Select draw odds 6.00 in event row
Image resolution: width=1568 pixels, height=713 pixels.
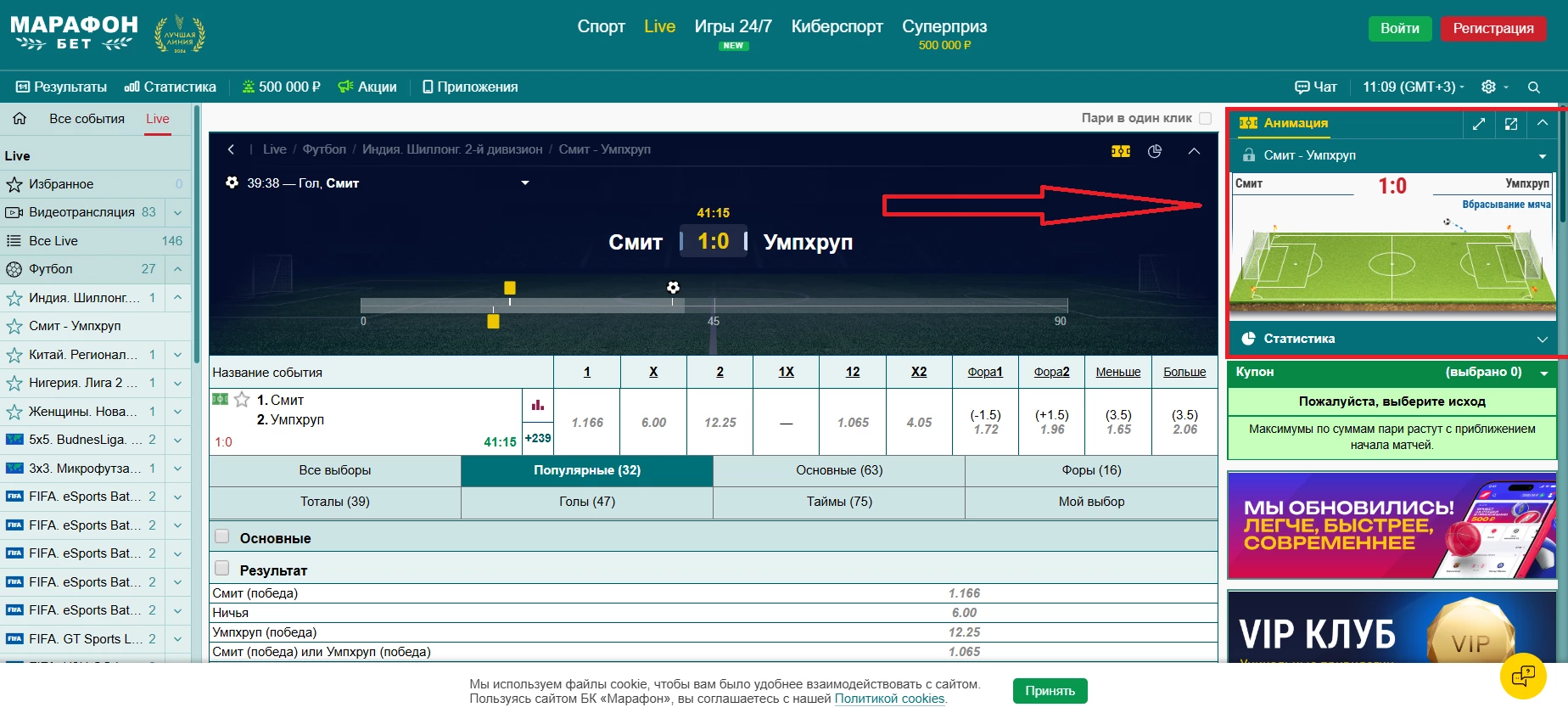pyautogui.click(x=653, y=422)
